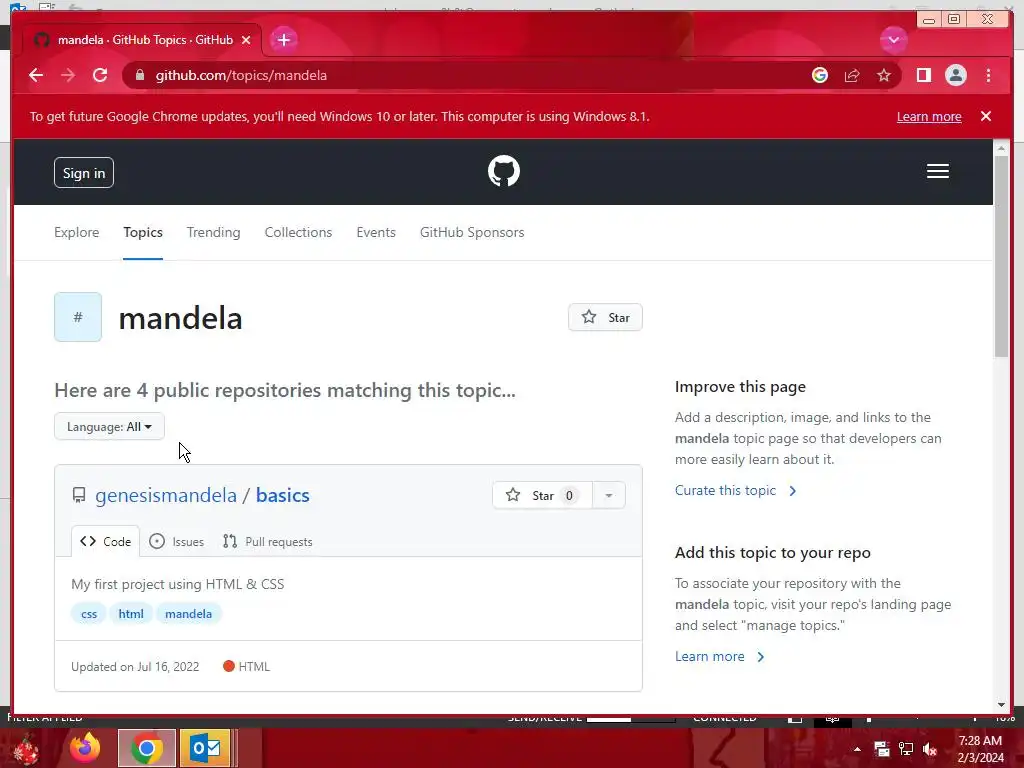
Task: Close the mandela GitHub Topics tab
Action: (246, 40)
